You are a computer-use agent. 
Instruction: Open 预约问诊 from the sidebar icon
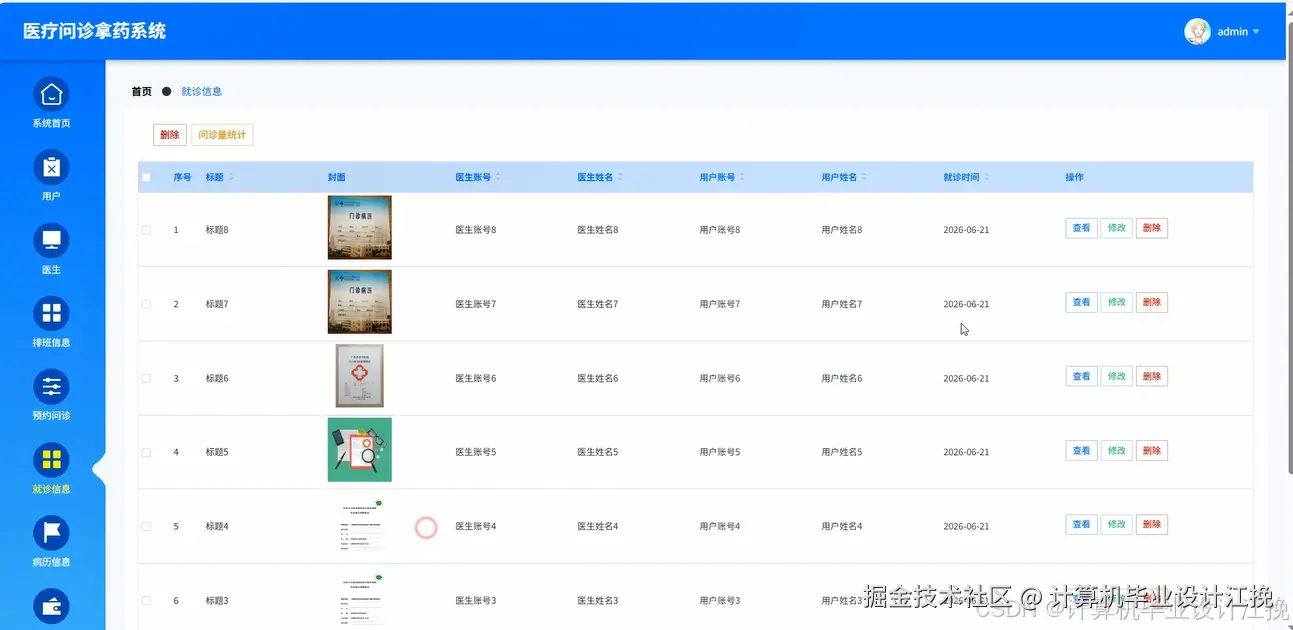pos(51,387)
